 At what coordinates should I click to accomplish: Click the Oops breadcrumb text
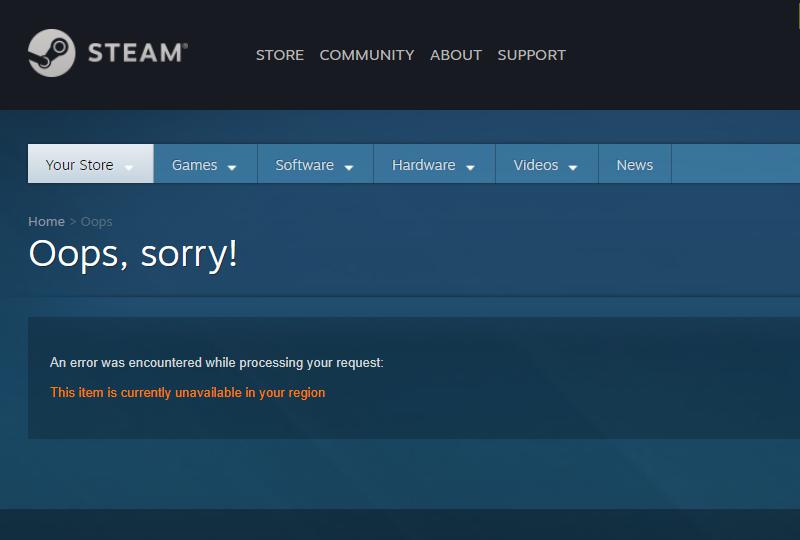[x=96, y=222]
